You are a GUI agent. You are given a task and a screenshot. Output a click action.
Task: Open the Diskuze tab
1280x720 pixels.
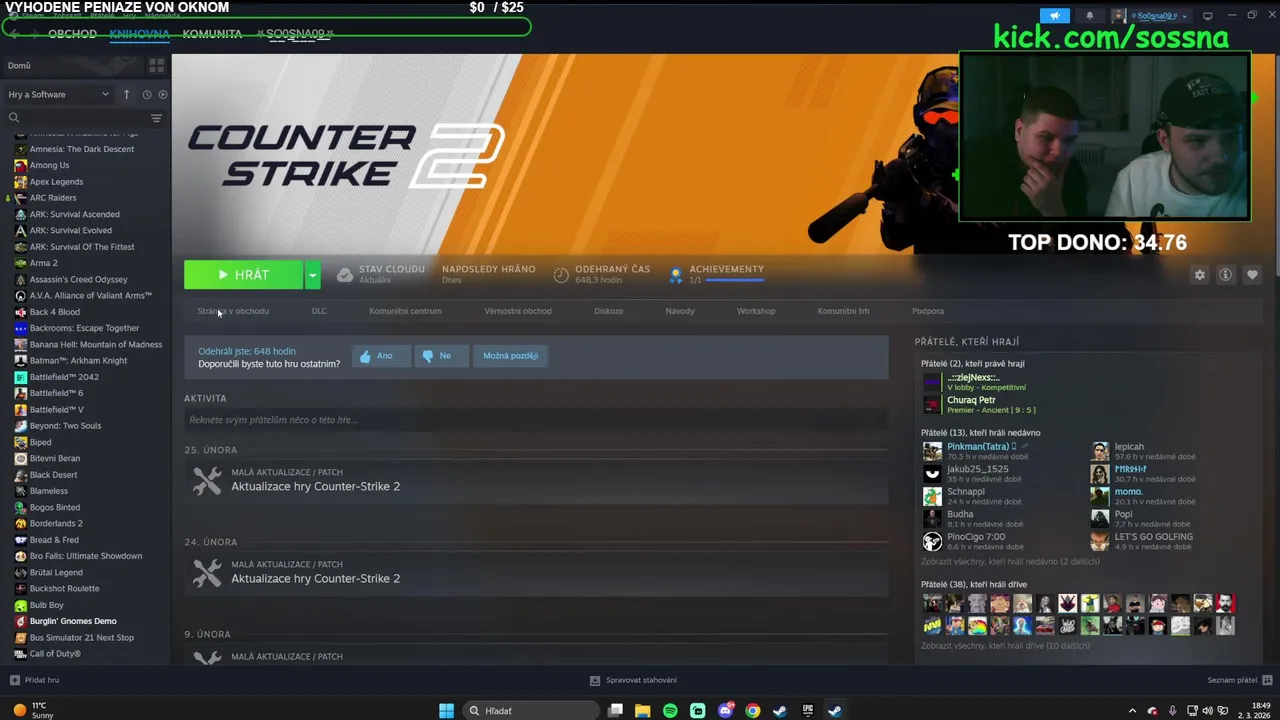click(608, 311)
